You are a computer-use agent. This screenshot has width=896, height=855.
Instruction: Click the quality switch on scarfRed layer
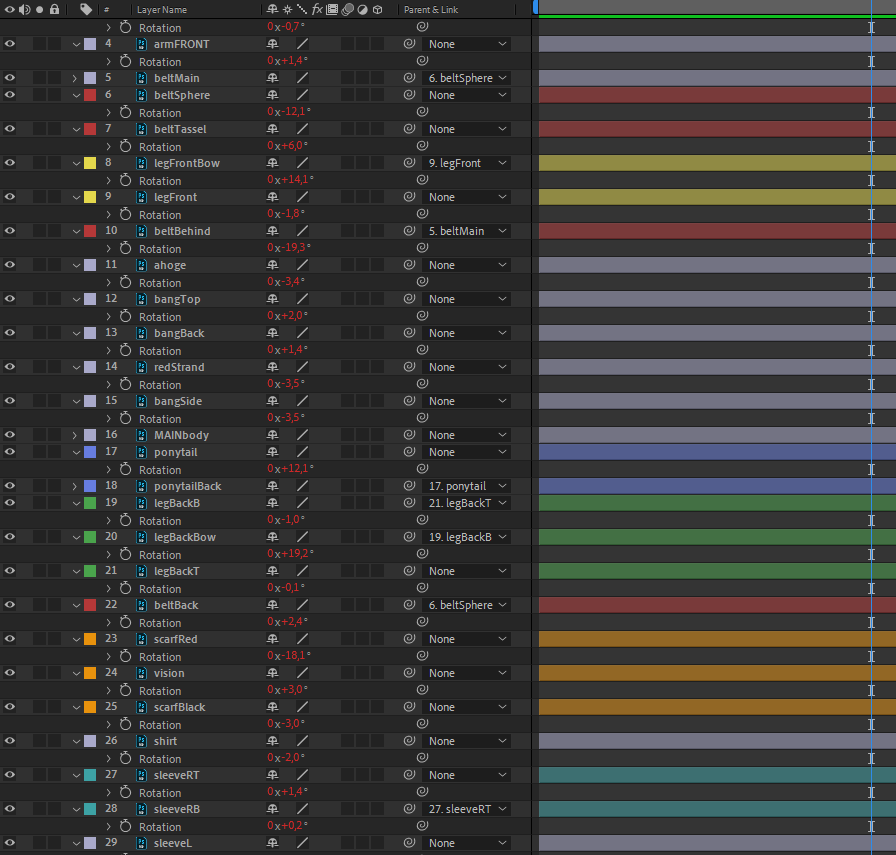(301, 639)
